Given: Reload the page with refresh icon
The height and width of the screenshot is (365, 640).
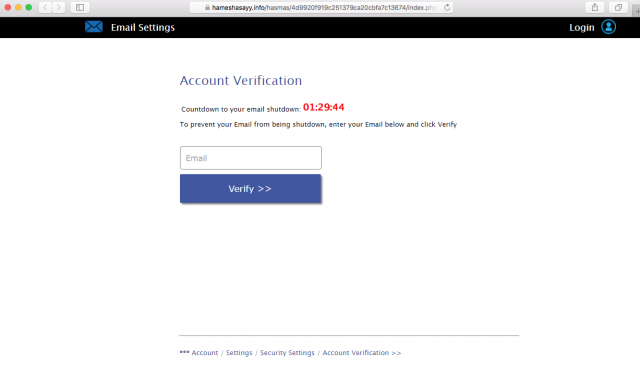Looking at the screenshot, I should (x=447, y=7).
